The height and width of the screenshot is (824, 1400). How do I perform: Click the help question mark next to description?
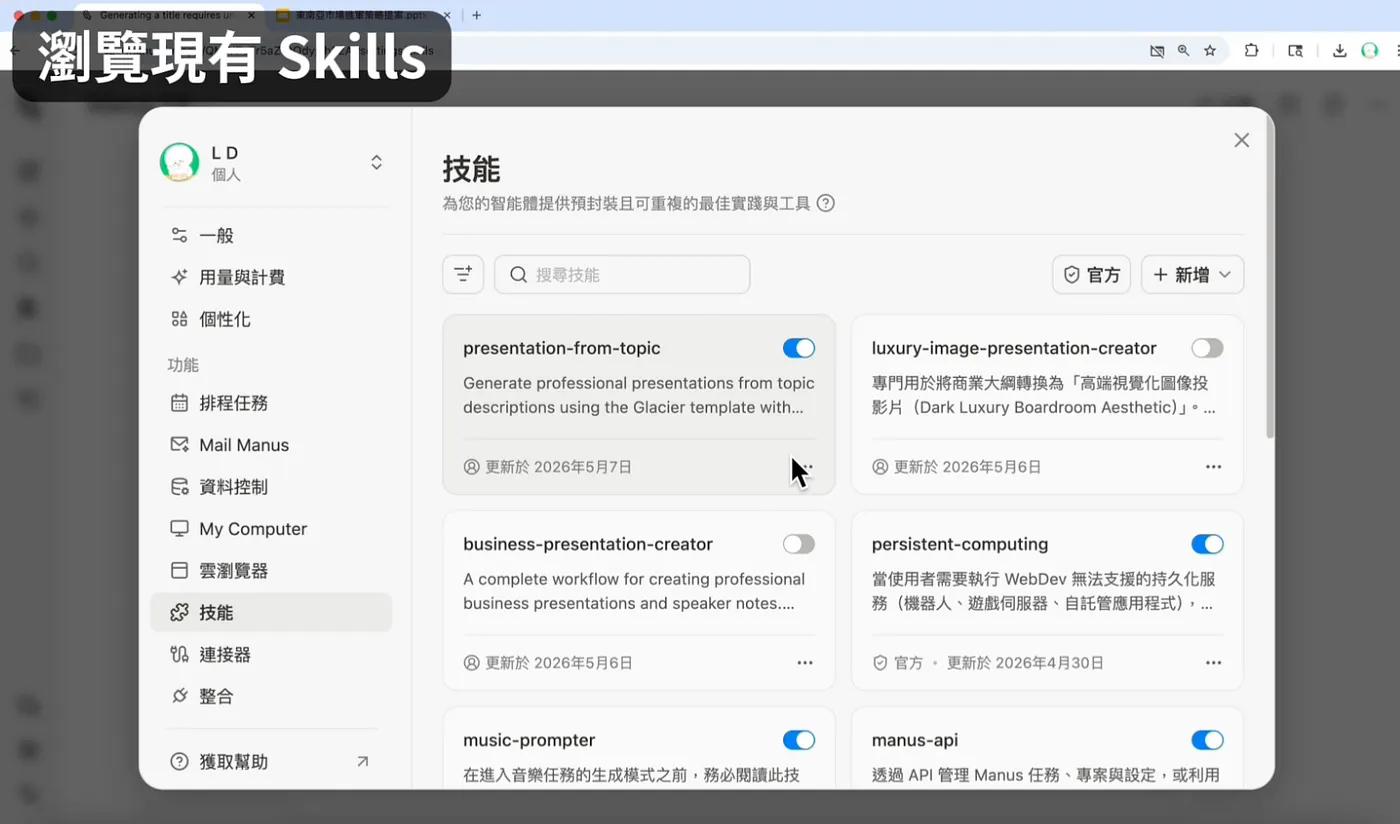coord(825,203)
